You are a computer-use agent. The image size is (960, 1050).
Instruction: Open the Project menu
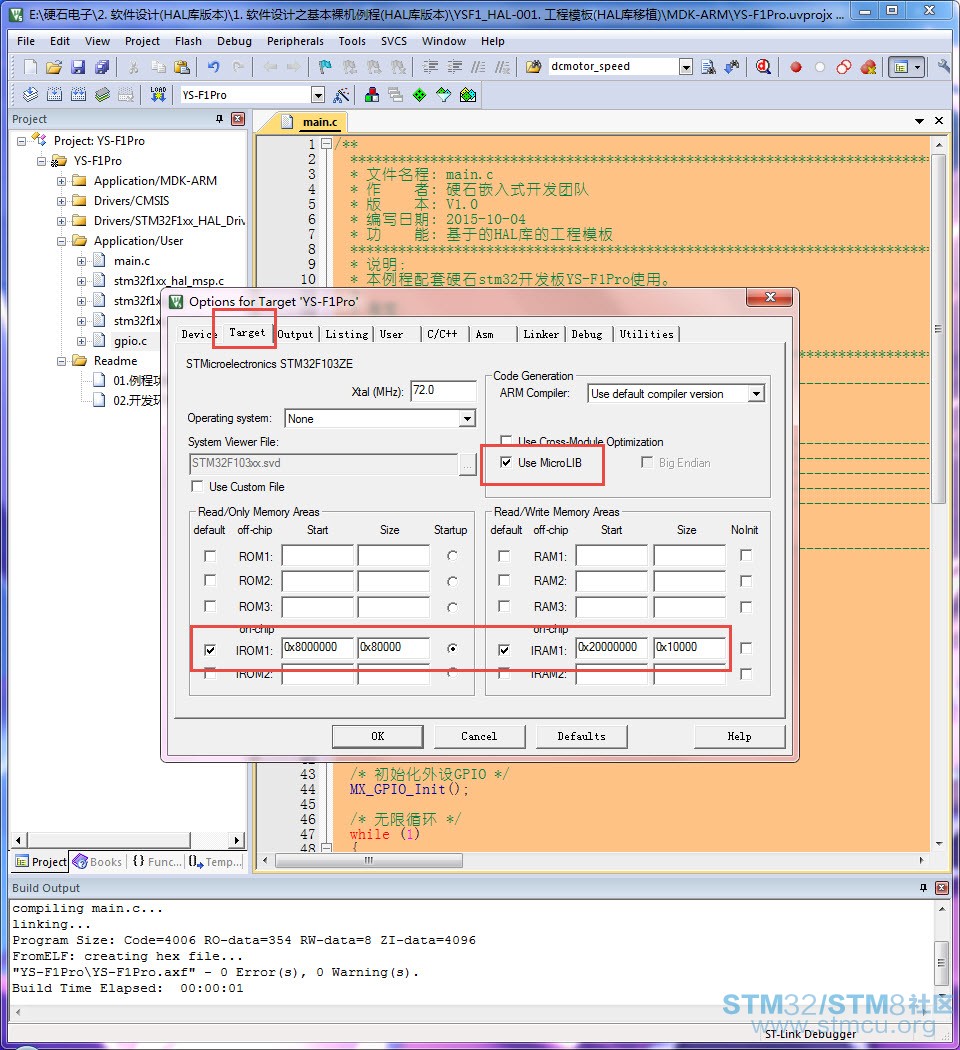pos(142,41)
